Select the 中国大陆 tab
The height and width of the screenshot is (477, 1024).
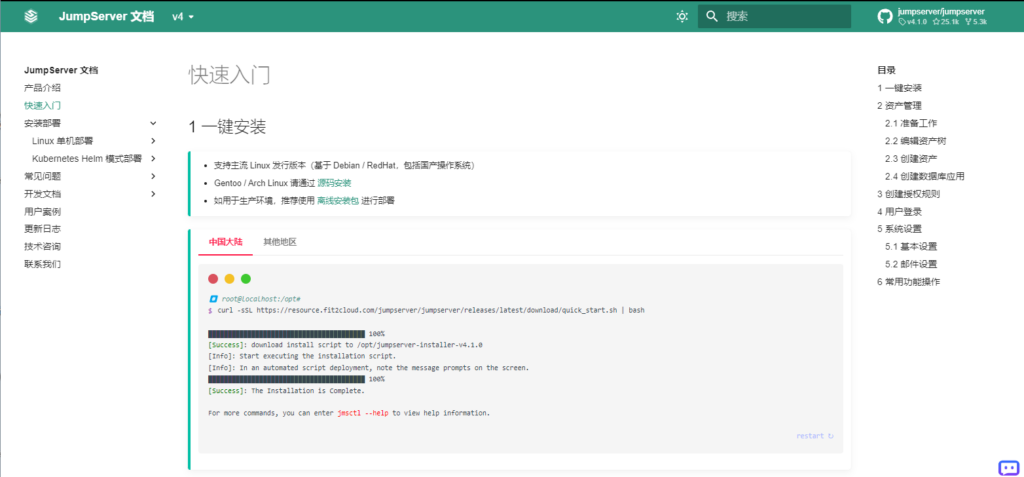coord(225,242)
